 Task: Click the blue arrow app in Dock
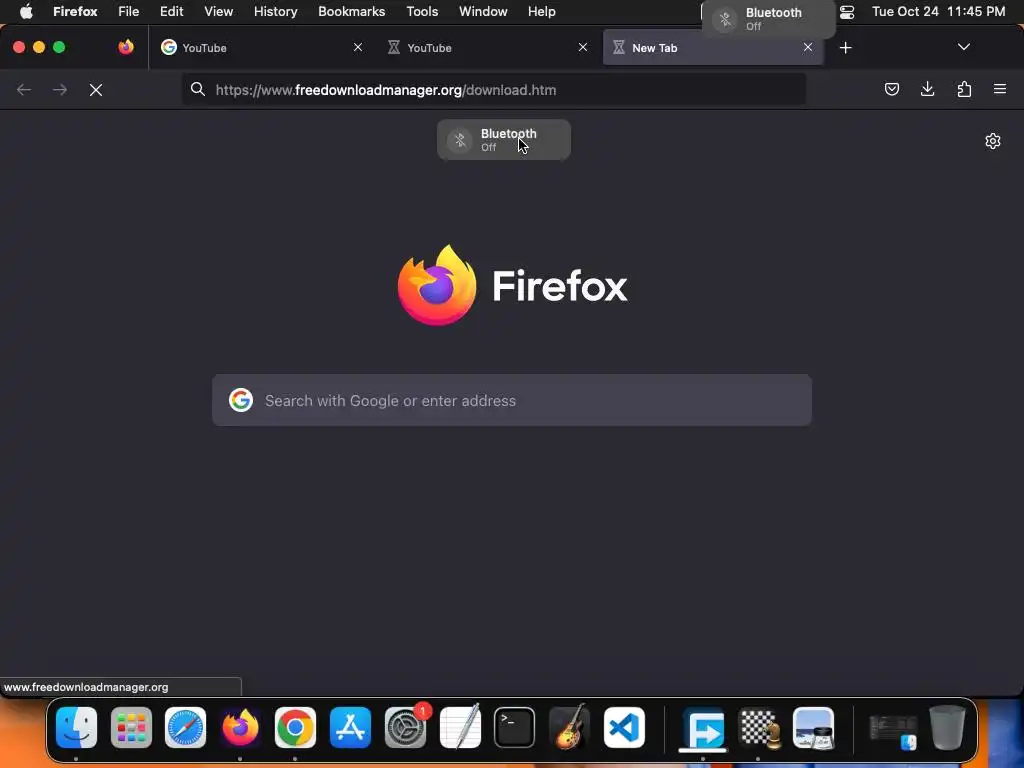click(703, 727)
